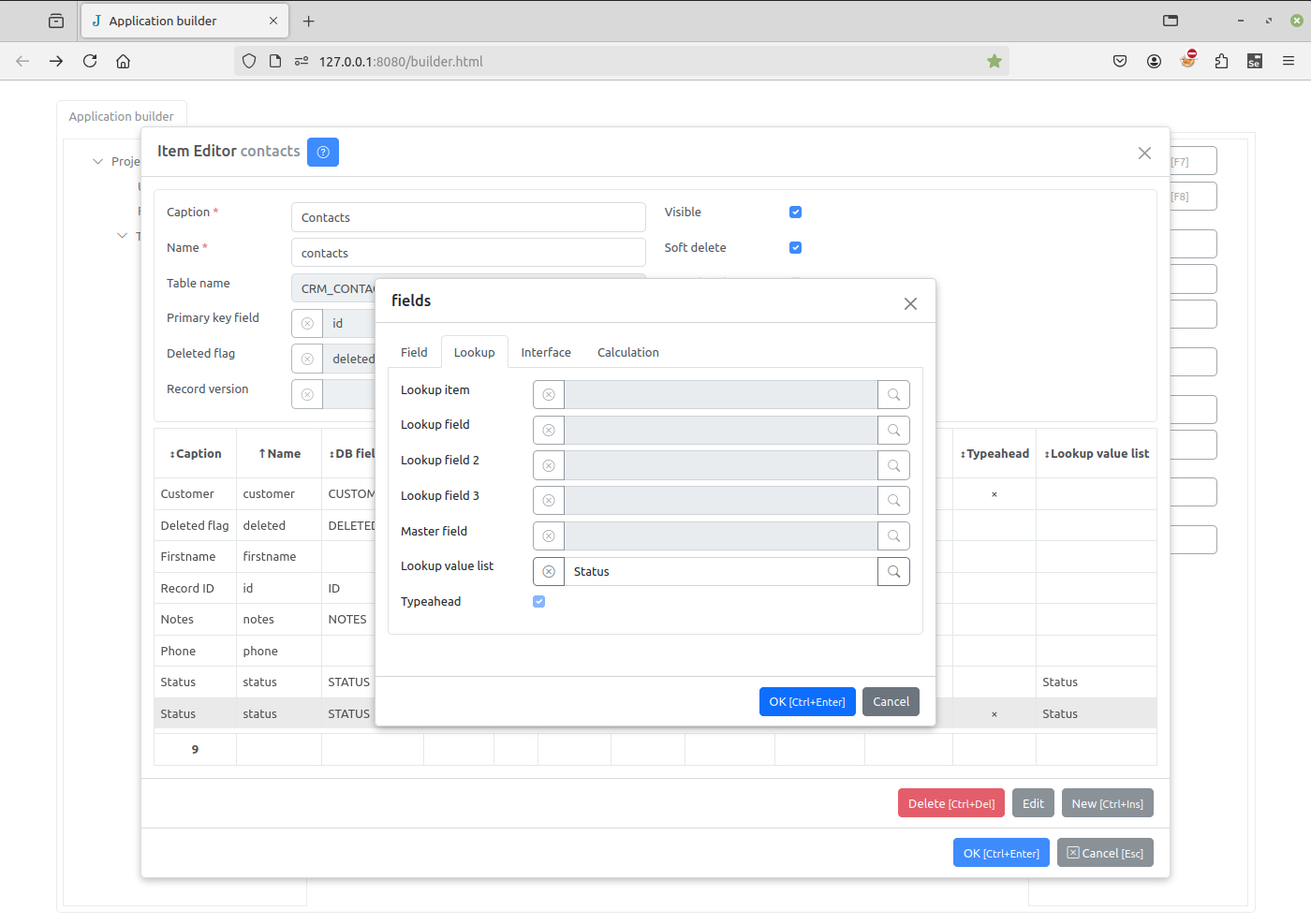
Task: Open search for Lookup value list
Action: click(x=893, y=572)
